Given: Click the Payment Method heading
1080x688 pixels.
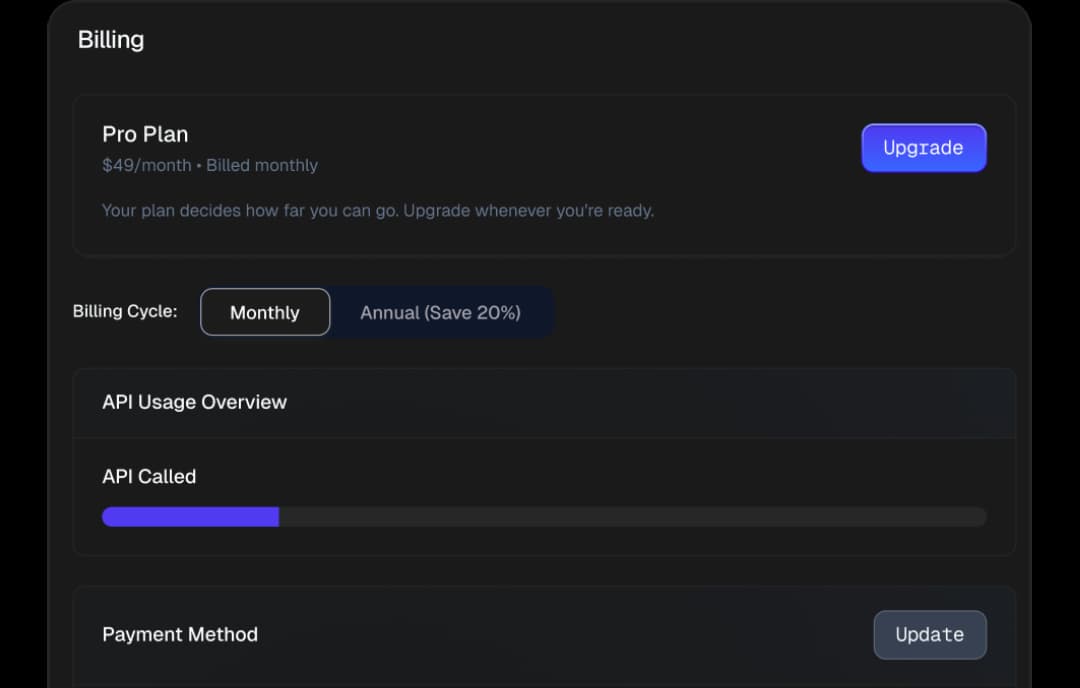Looking at the screenshot, I should point(180,634).
